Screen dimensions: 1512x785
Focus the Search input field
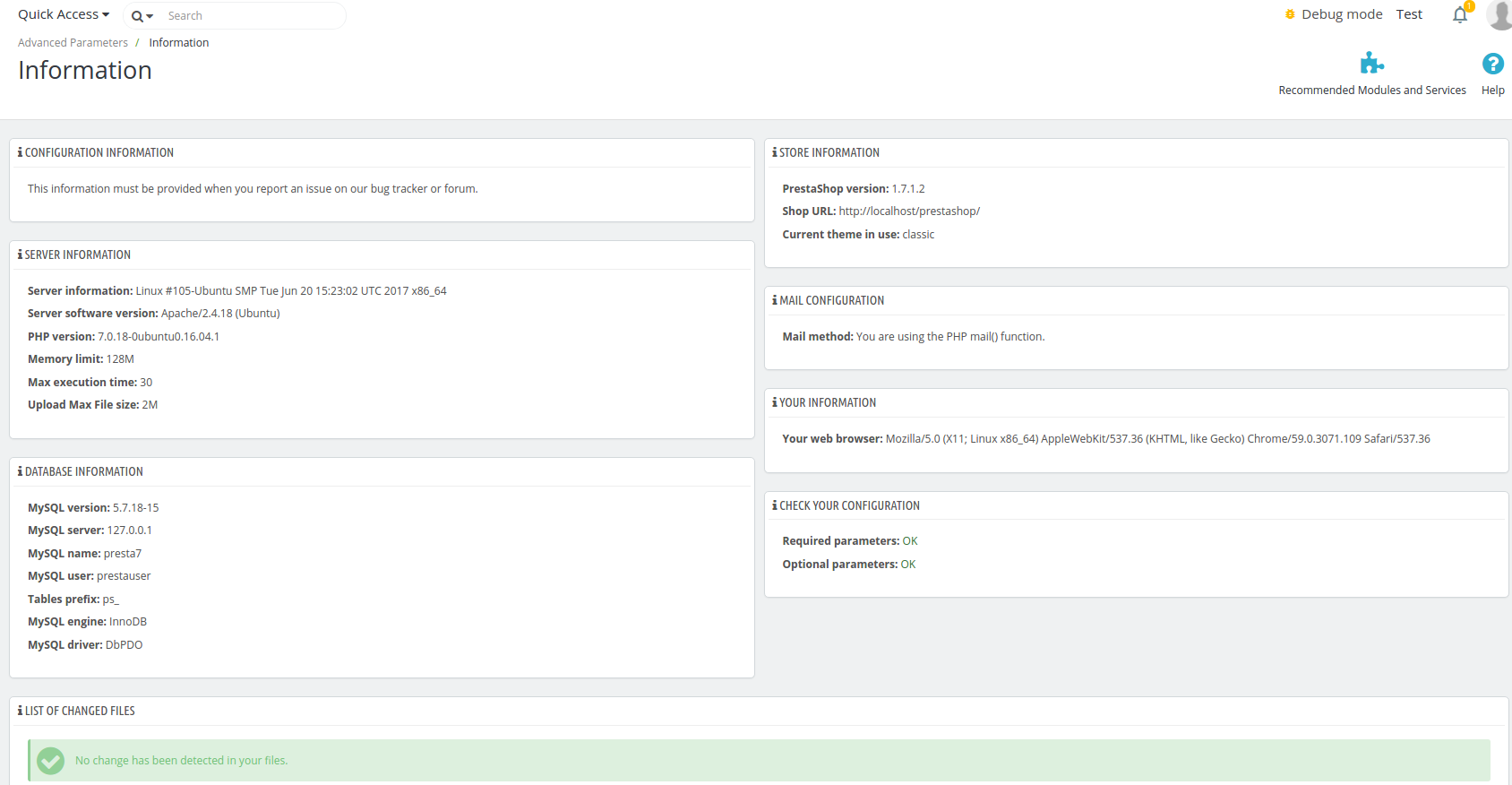click(x=253, y=15)
